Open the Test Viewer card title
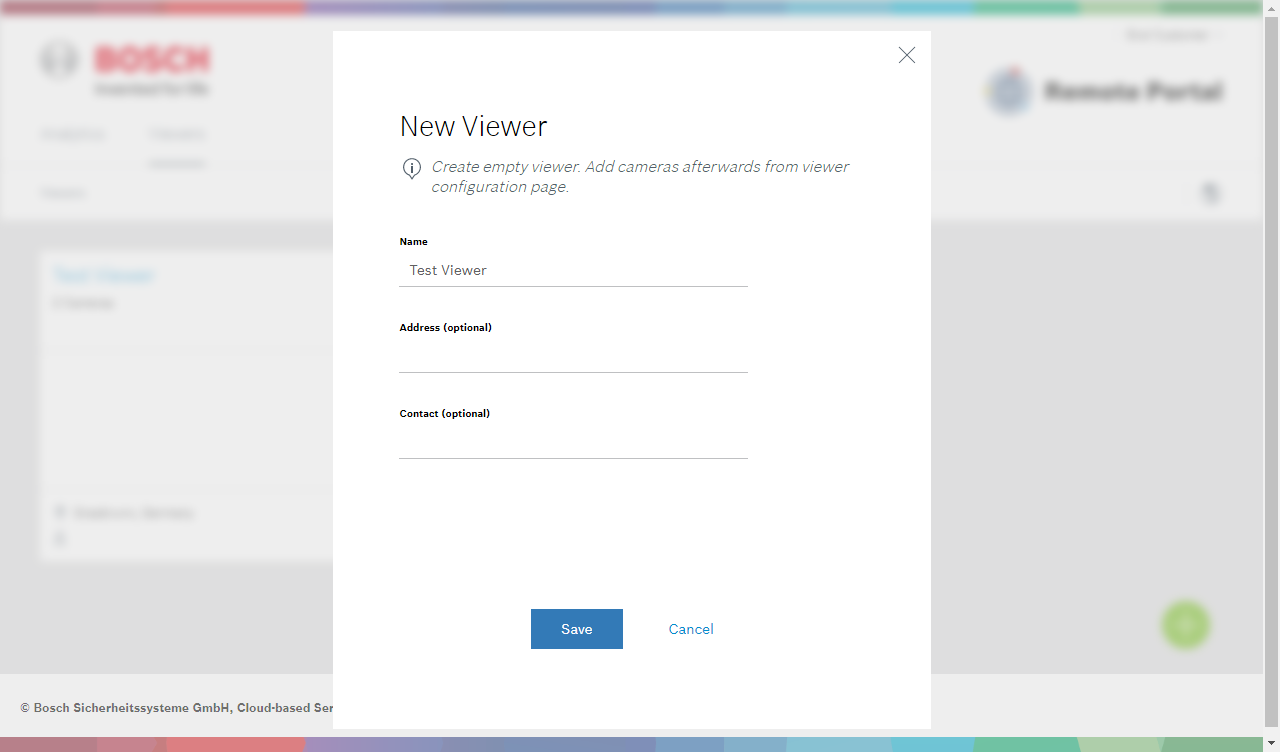 point(104,276)
